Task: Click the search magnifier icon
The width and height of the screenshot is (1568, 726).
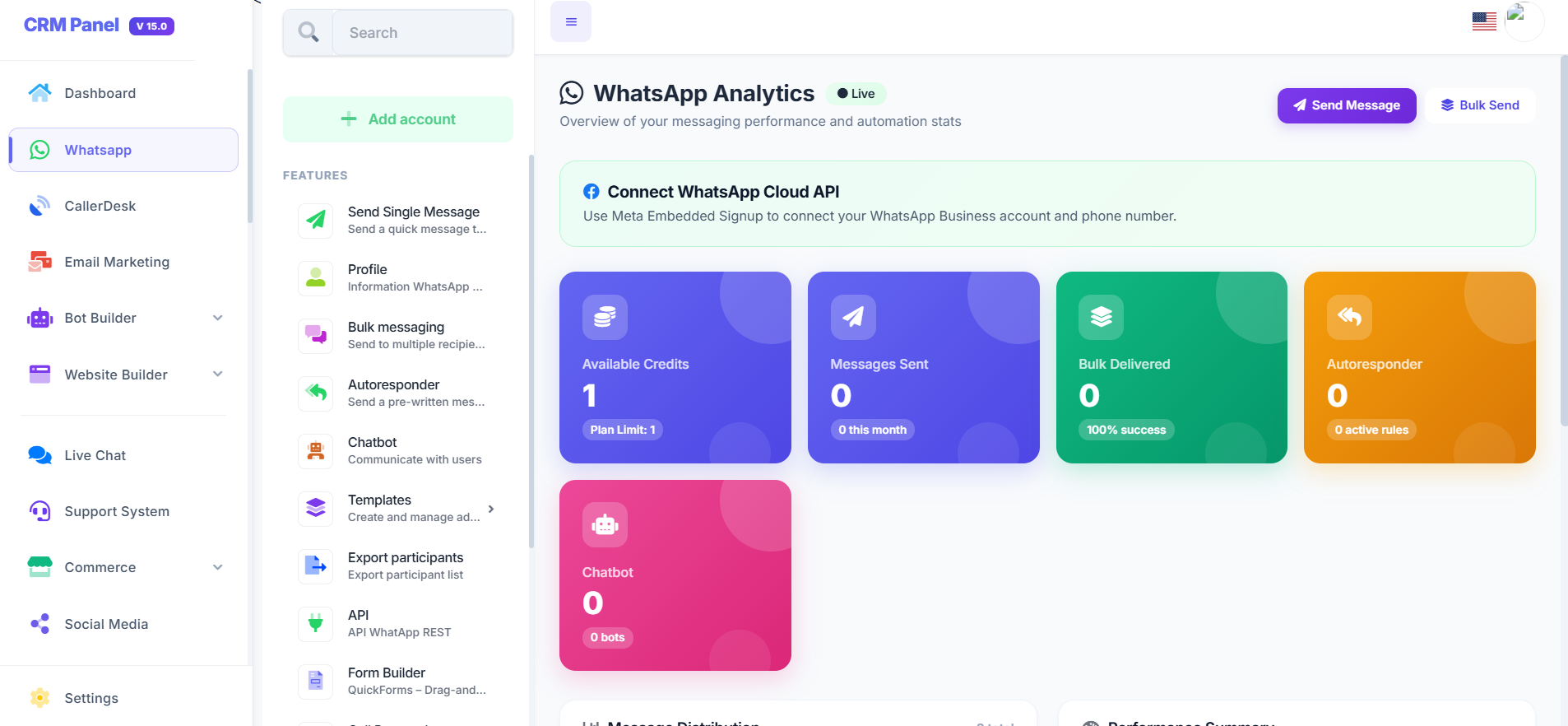Action: point(308,33)
